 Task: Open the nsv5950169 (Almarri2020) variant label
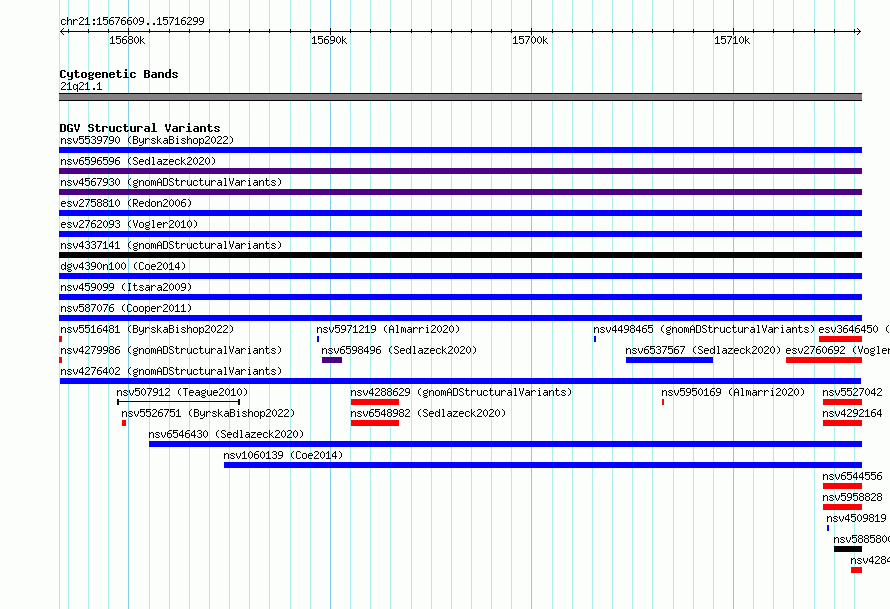733,392
